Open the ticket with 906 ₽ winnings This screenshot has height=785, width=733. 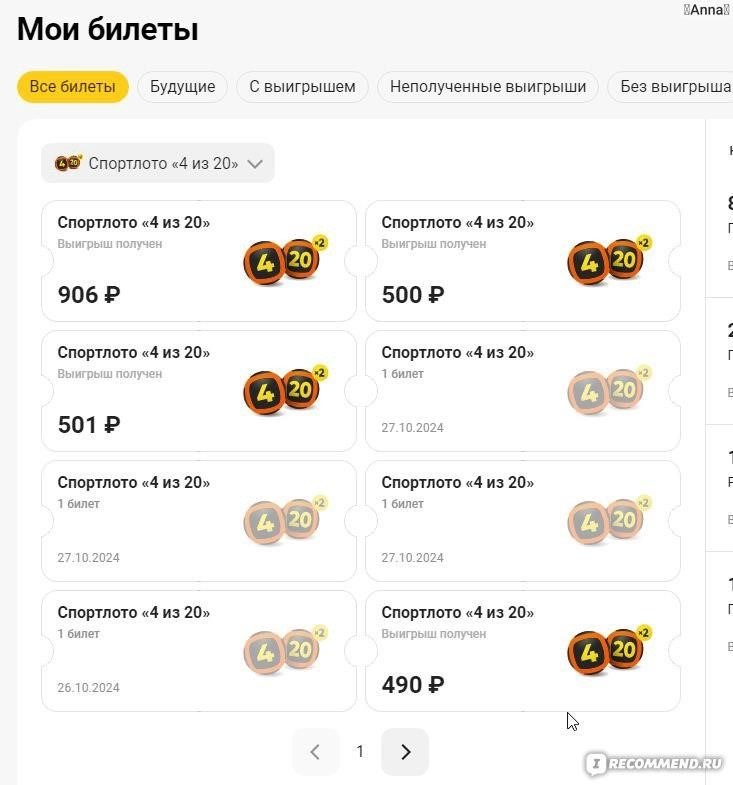click(199, 261)
